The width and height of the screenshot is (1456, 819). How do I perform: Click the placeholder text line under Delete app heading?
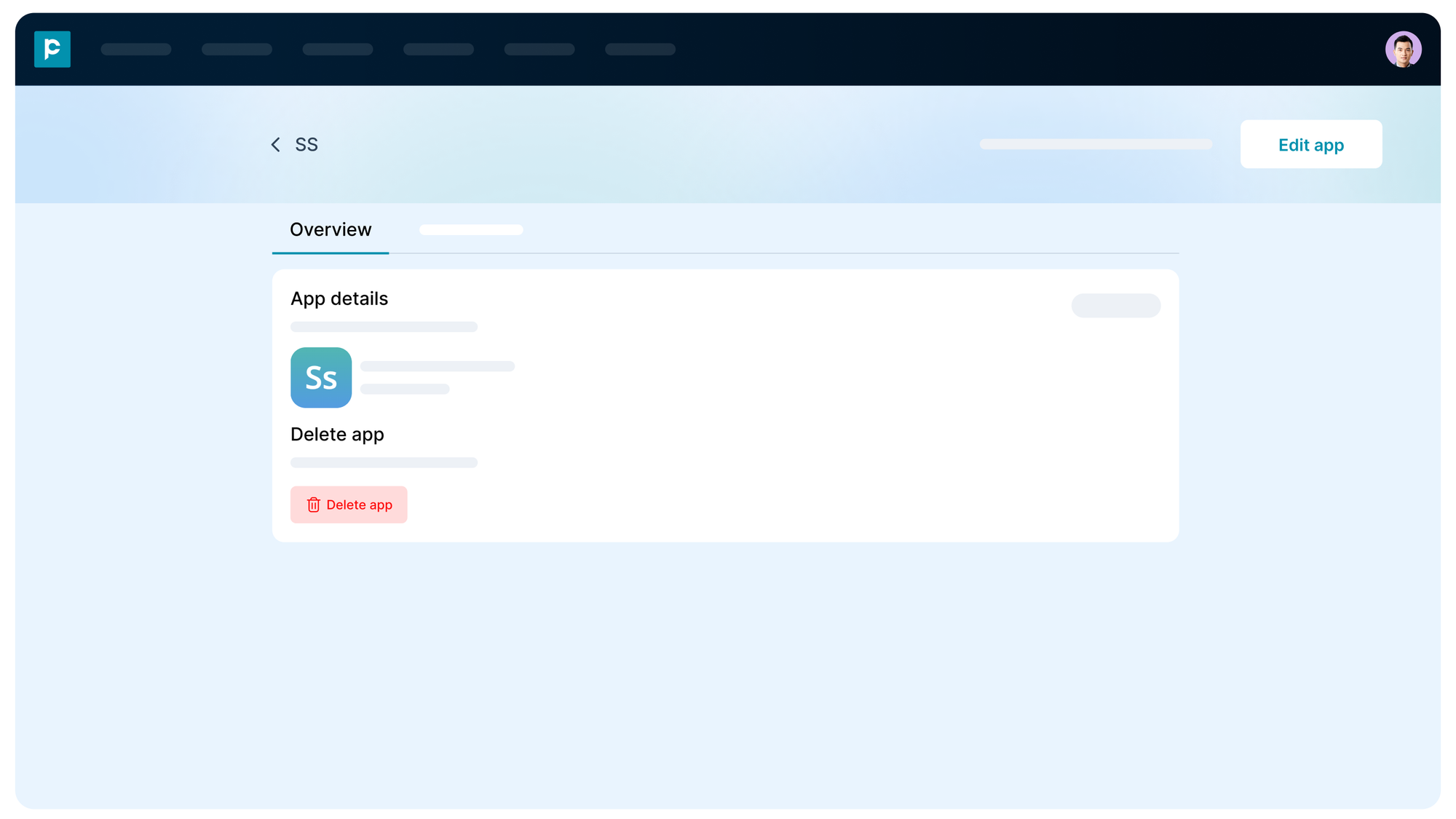(384, 462)
